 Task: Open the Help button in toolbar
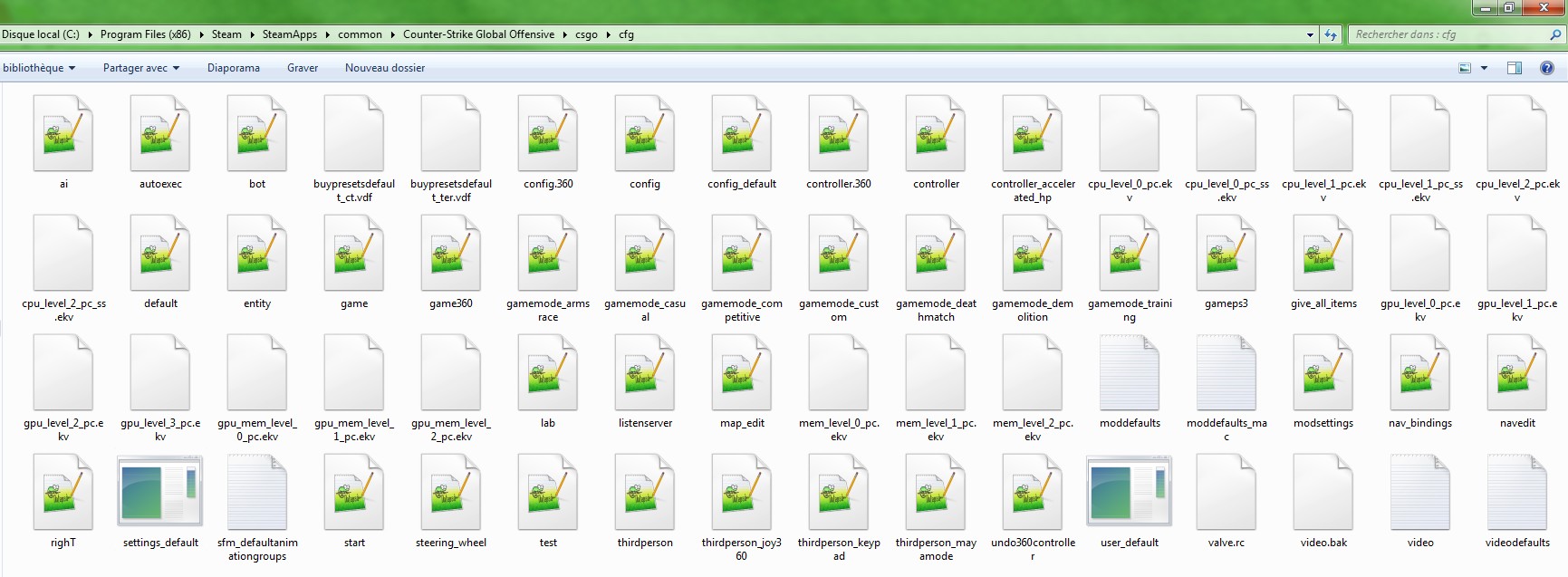click(1547, 68)
